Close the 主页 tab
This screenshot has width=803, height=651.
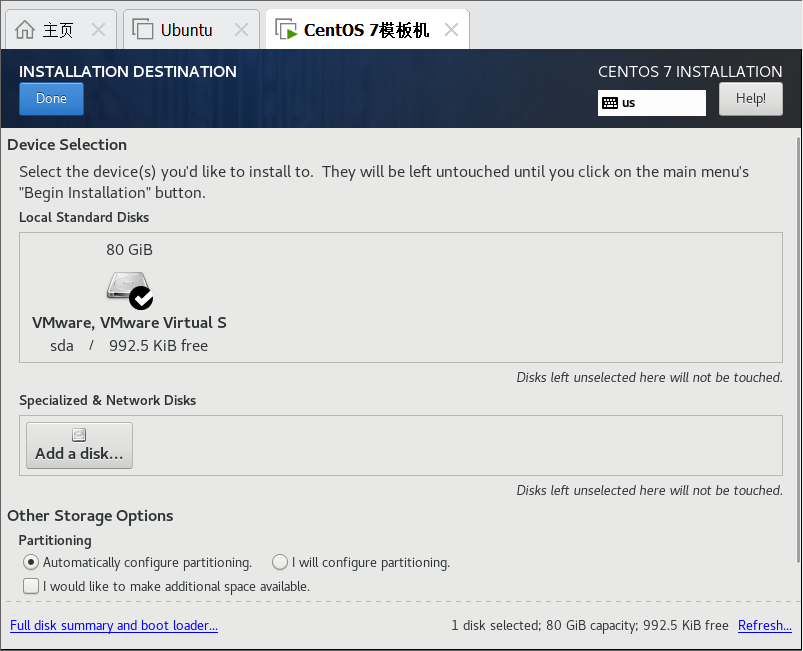click(98, 30)
